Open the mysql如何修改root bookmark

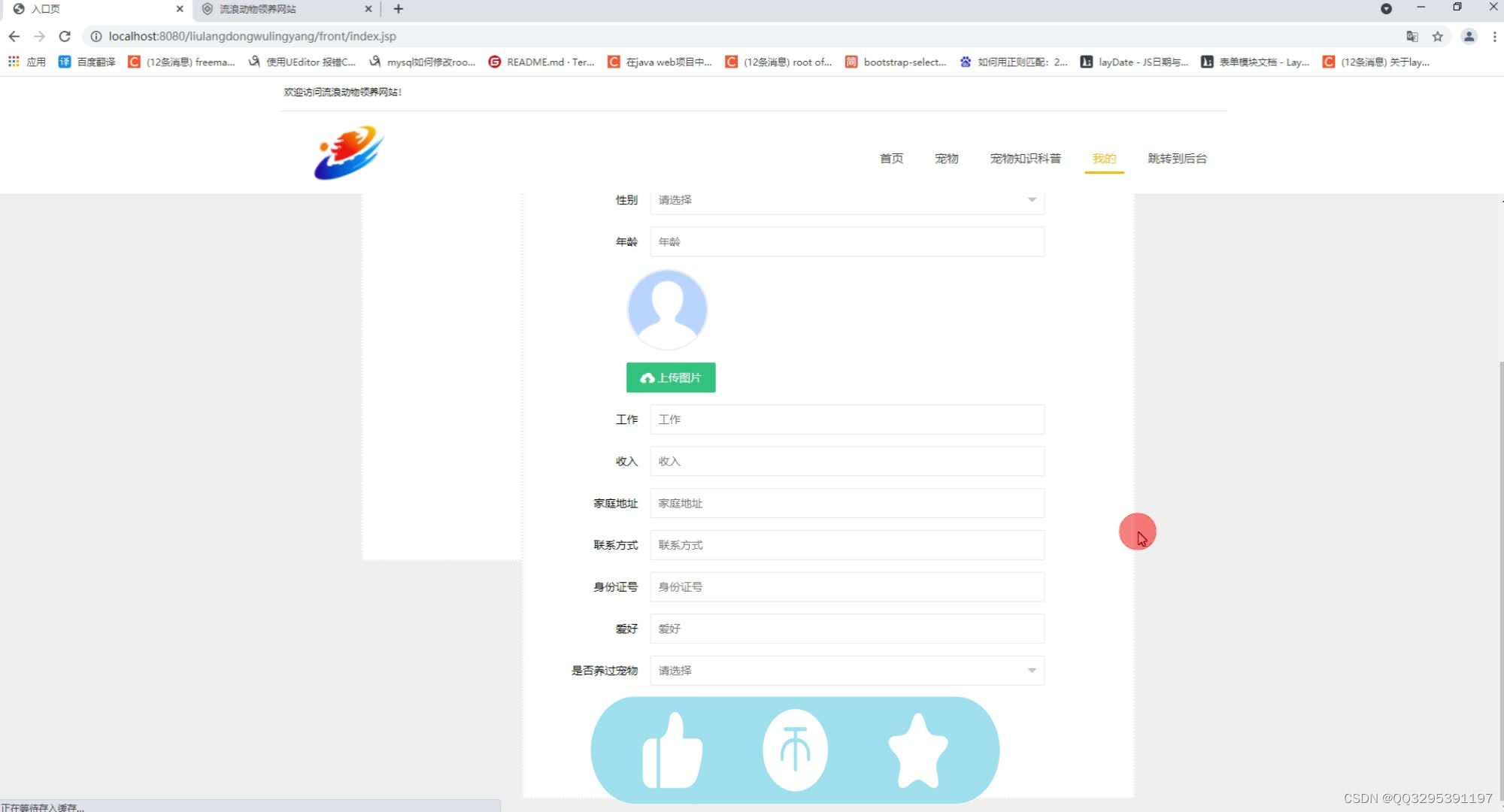(423, 62)
